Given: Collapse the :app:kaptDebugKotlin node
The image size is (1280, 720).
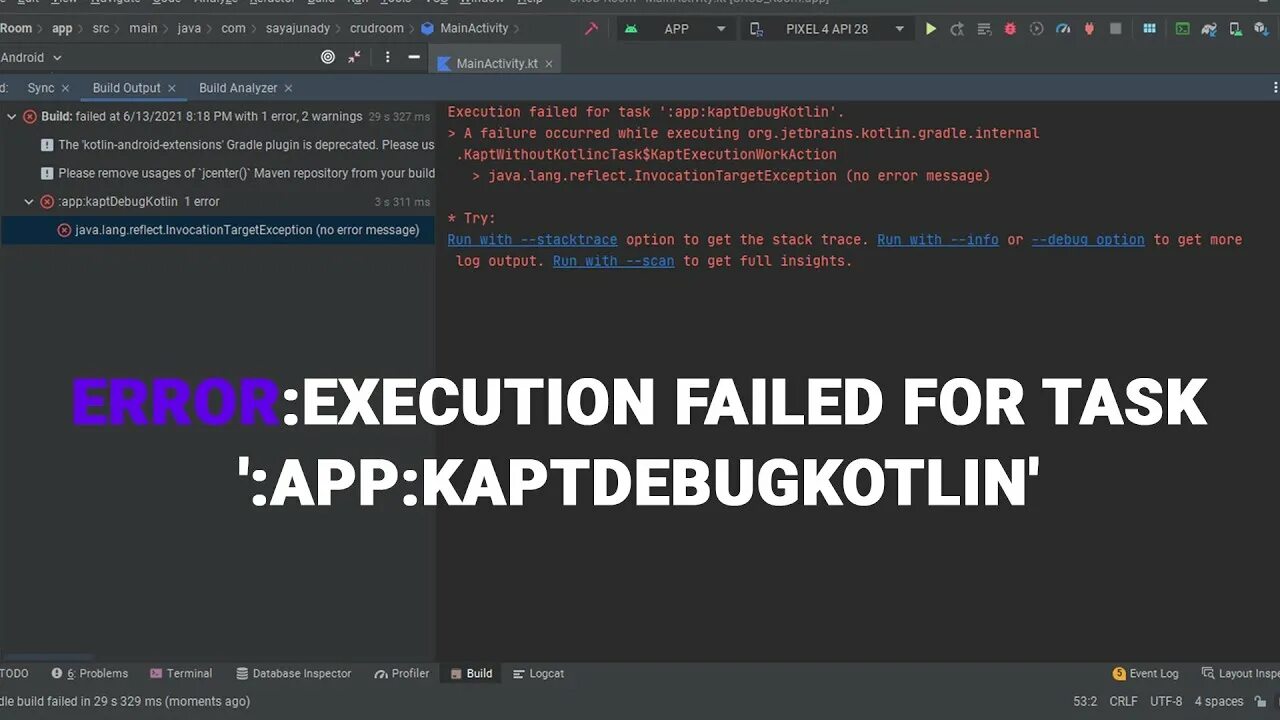Looking at the screenshot, I should [x=29, y=202].
